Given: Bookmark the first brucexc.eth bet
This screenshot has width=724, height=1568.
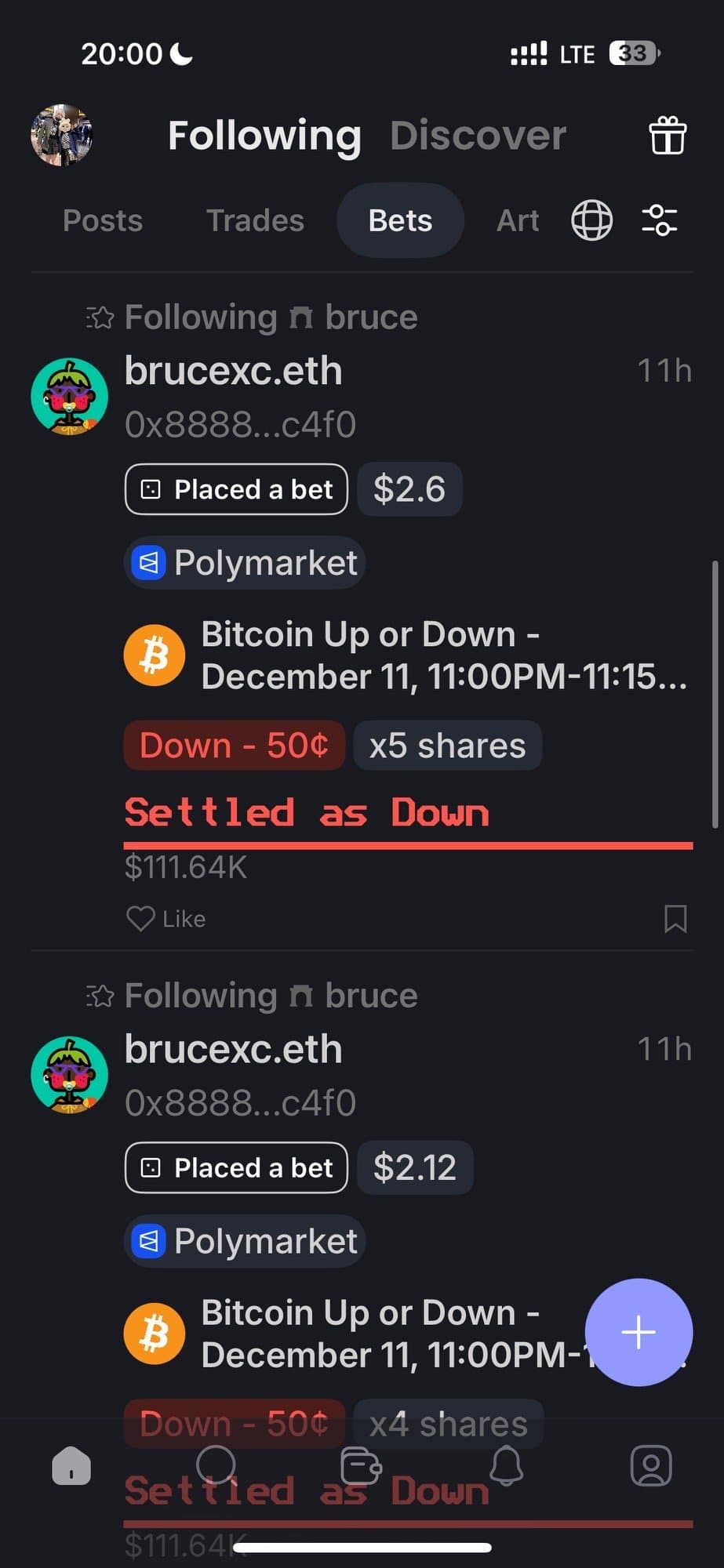Looking at the screenshot, I should [x=675, y=918].
